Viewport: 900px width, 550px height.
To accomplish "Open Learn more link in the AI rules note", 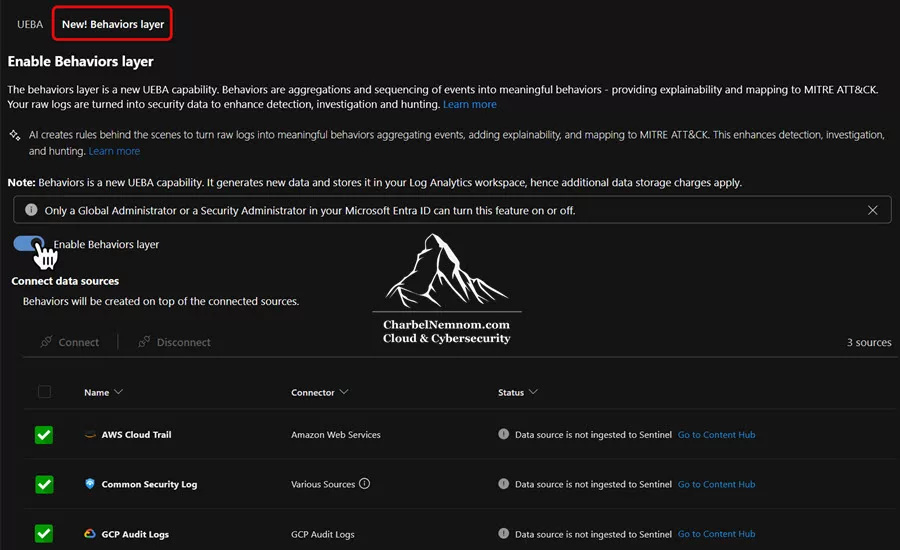I will tap(114, 151).
